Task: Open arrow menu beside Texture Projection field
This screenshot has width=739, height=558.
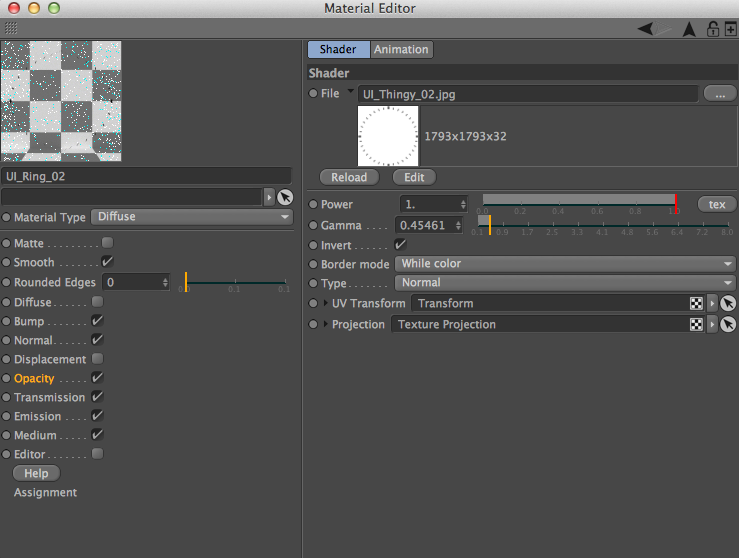Action: click(712, 324)
